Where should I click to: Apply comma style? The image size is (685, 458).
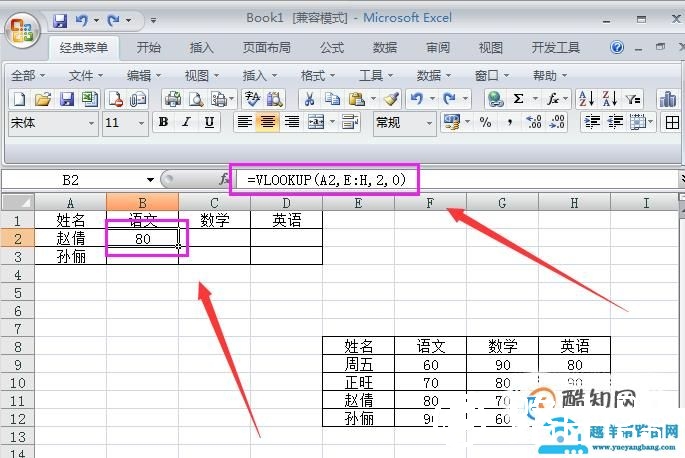[509, 122]
